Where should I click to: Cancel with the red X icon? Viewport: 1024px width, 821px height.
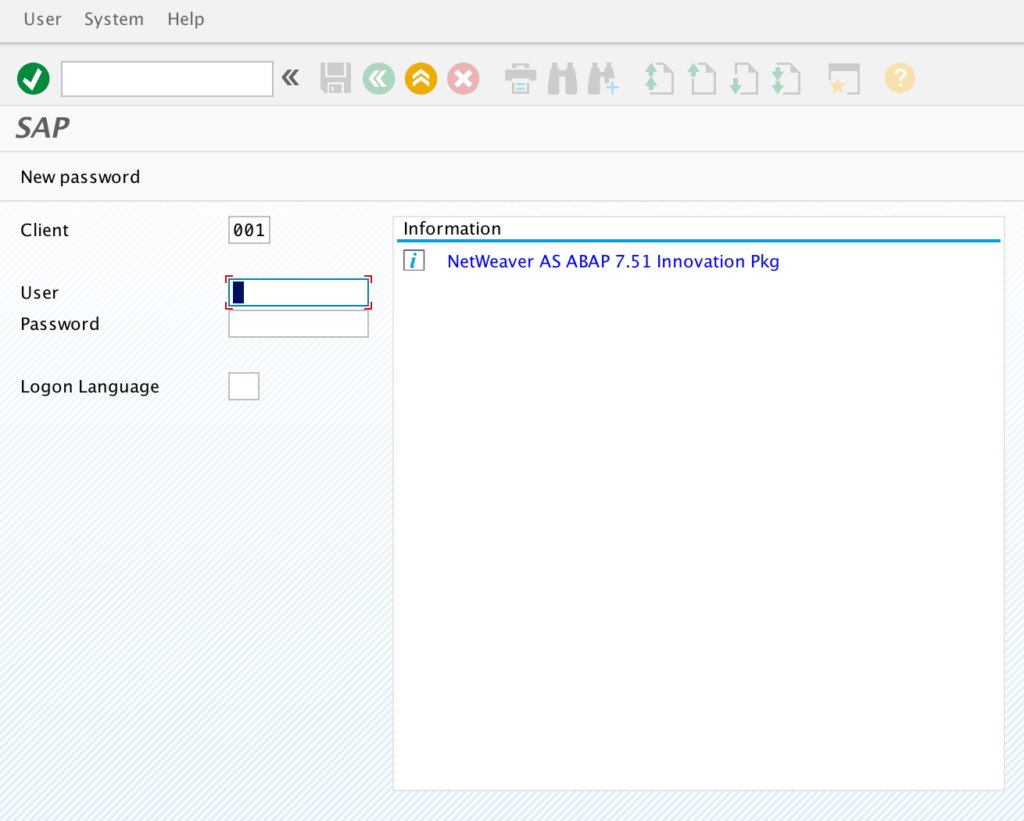463,78
